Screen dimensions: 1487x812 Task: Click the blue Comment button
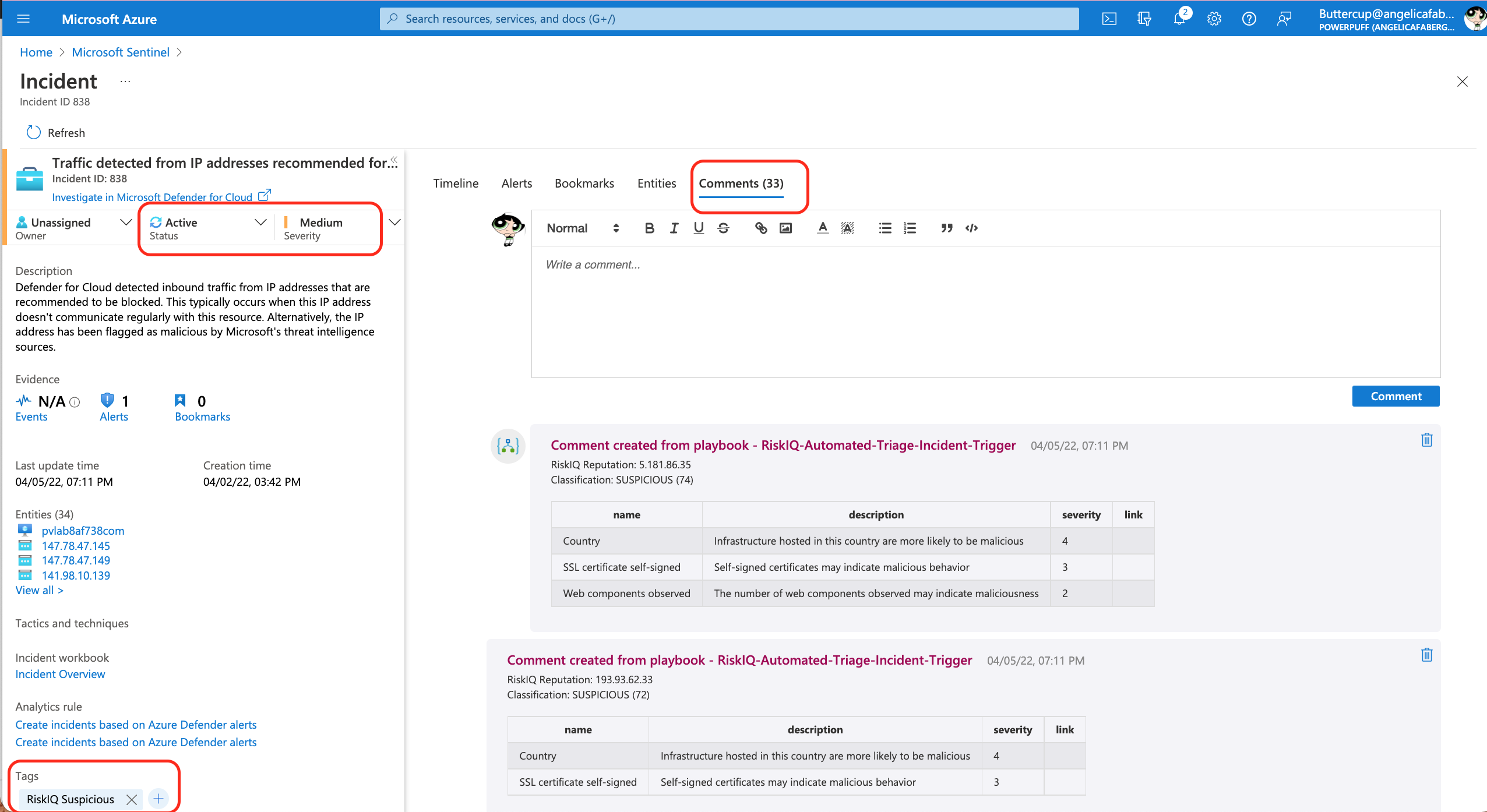[1396, 396]
